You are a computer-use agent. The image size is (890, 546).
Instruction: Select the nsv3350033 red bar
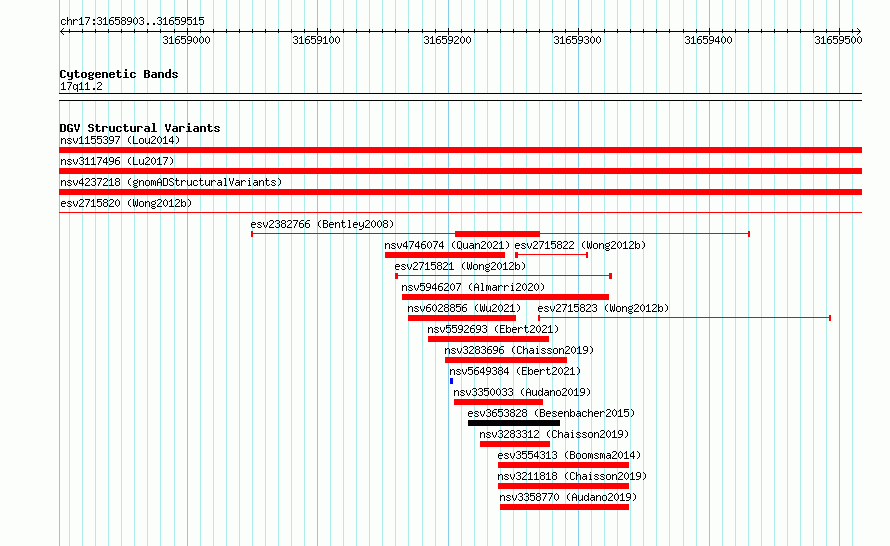point(498,402)
